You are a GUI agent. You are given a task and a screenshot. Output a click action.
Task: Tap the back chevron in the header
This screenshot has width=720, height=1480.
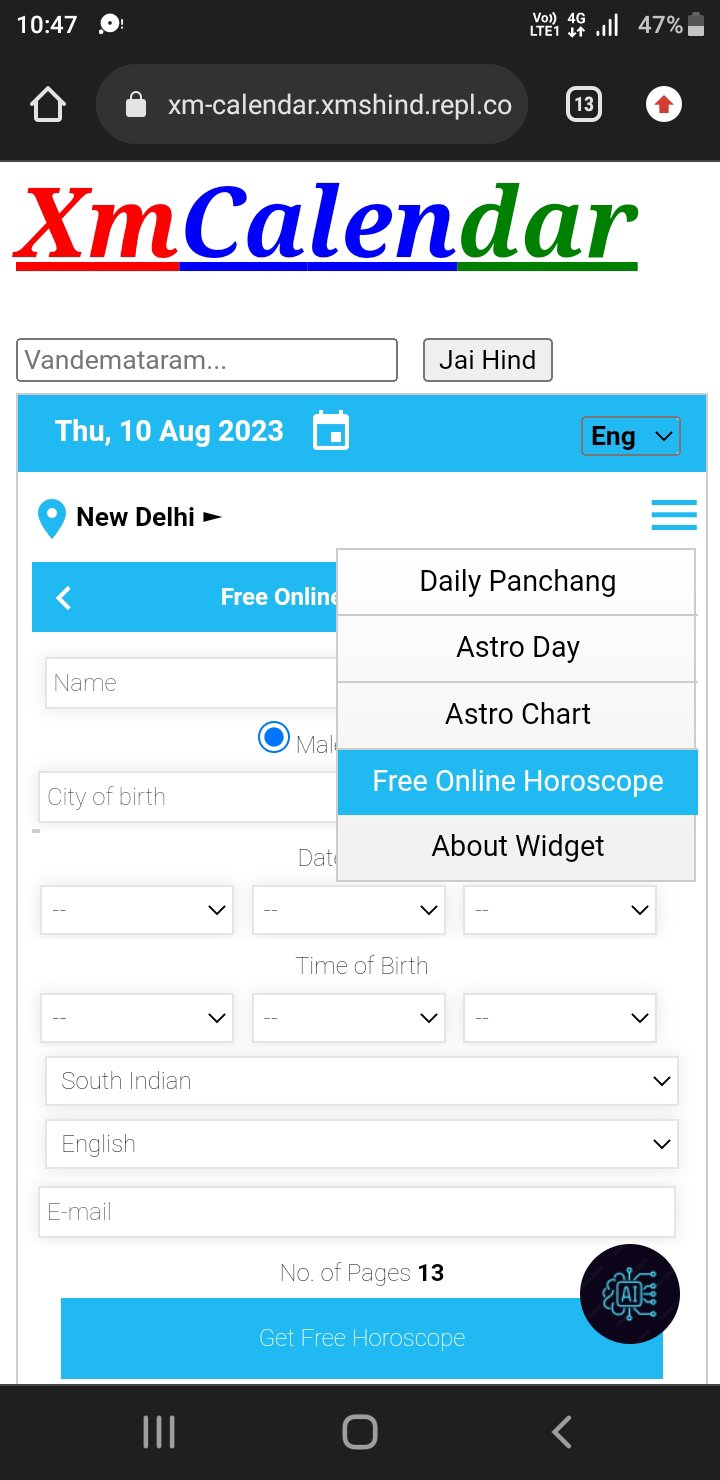tap(64, 597)
